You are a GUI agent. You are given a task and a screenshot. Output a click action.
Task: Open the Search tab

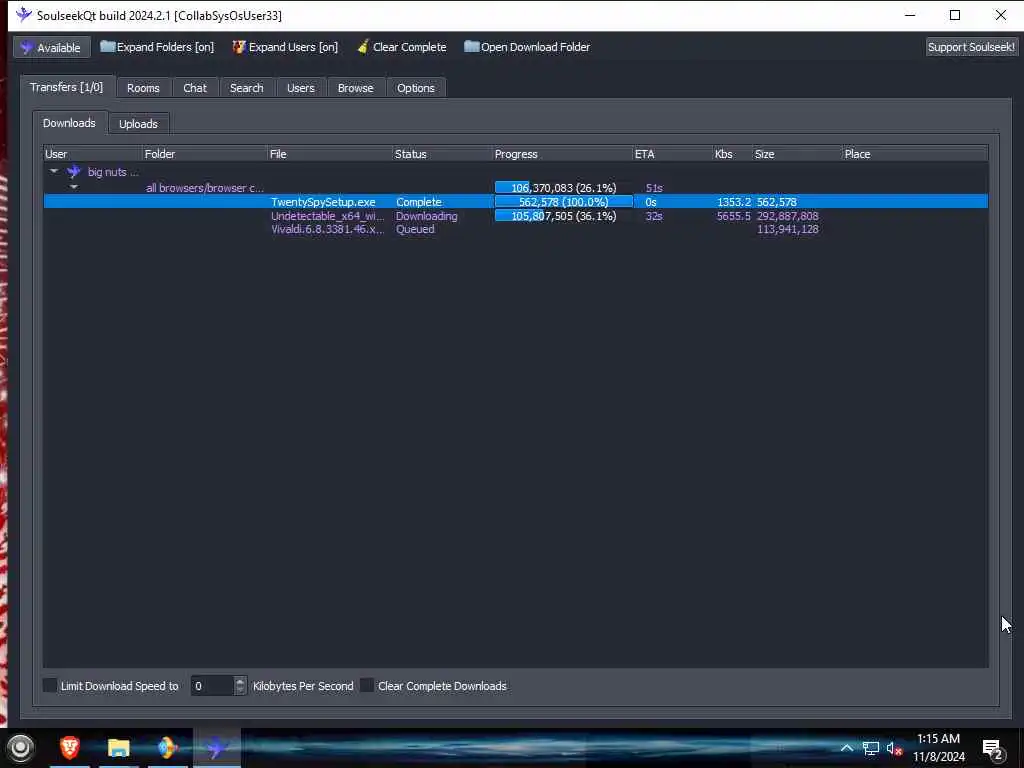point(246,88)
